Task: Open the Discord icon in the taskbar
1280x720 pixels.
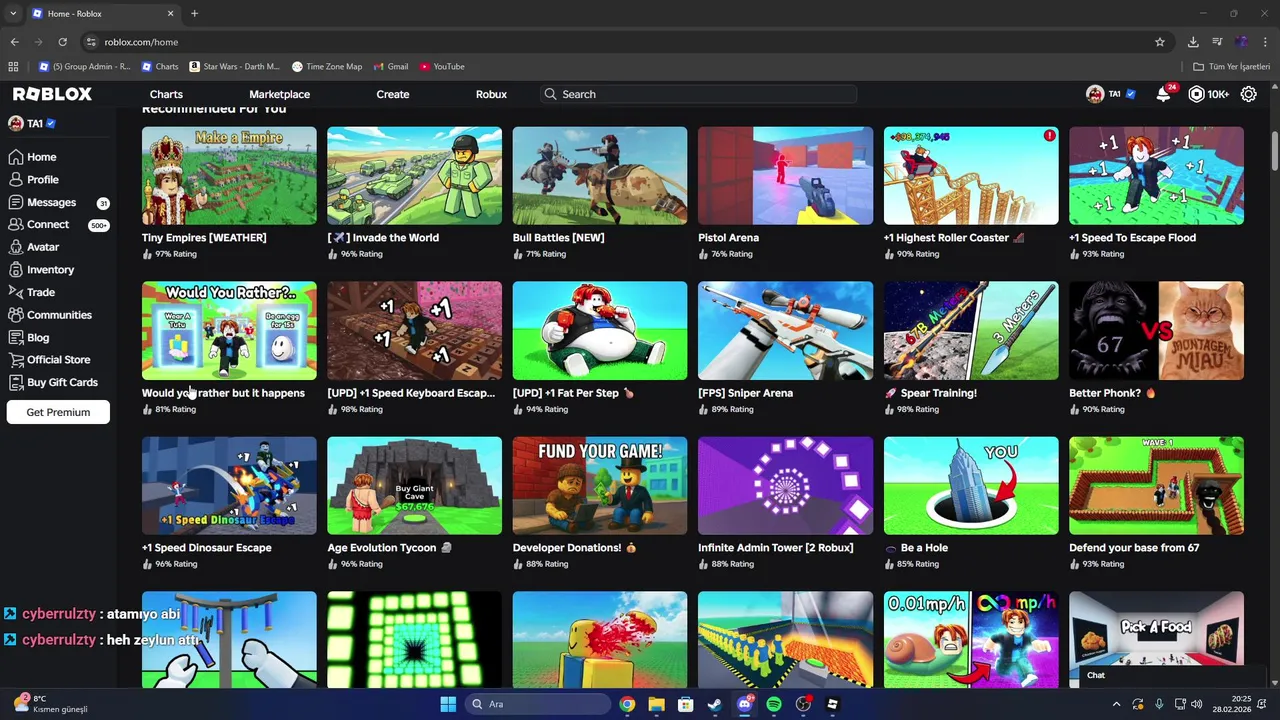Action: 744,704
